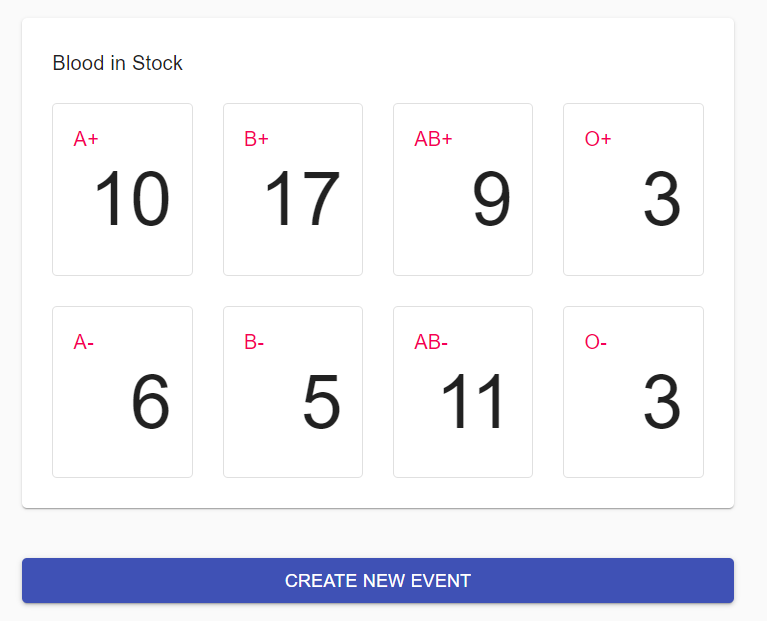
Task: Click the O+ blood stock card
Action: click(x=633, y=189)
